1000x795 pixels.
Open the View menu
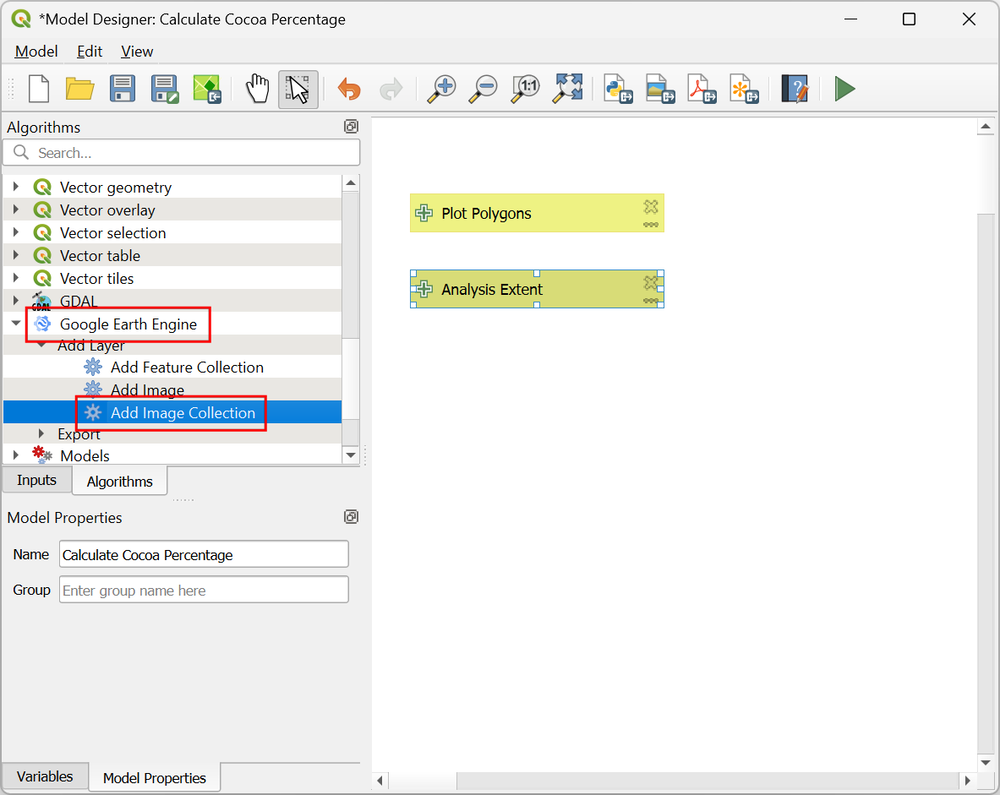[137, 52]
